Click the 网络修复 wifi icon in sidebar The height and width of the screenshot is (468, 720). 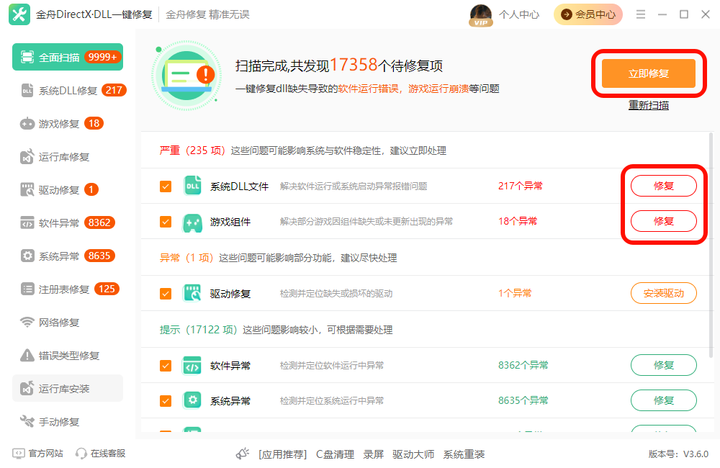coord(27,322)
